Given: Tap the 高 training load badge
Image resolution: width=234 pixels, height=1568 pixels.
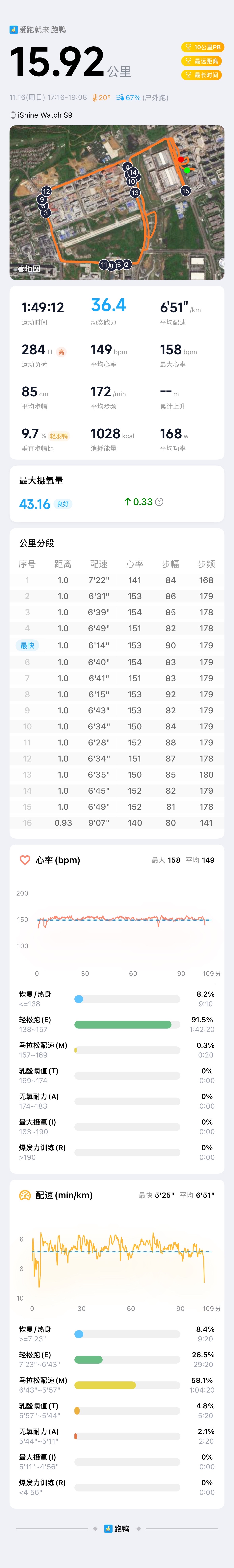Looking at the screenshot, I should 61,352.
